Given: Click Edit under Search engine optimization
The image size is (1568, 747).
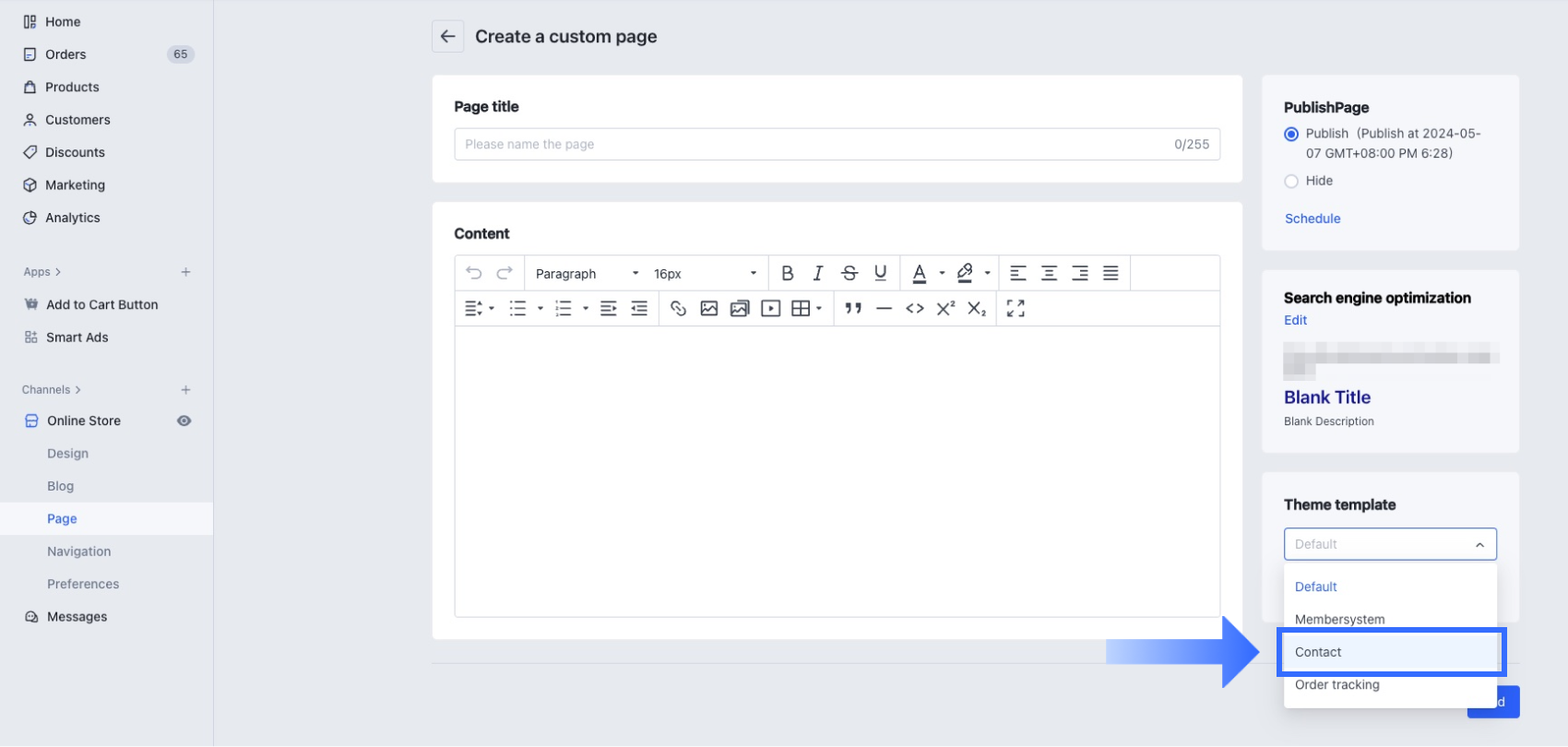Looking at the screenshot, I should point(1295,320).
